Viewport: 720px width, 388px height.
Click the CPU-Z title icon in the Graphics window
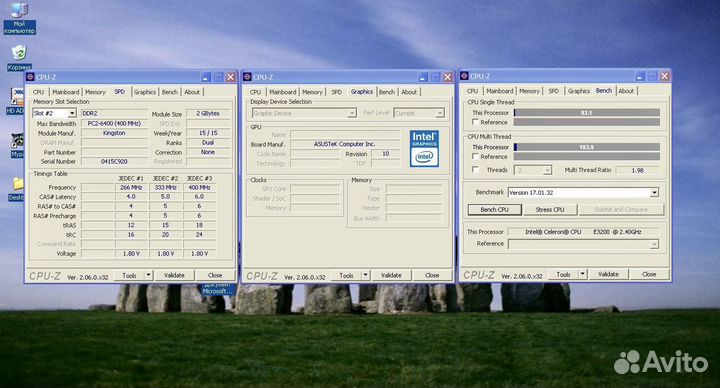coord(247,77)
